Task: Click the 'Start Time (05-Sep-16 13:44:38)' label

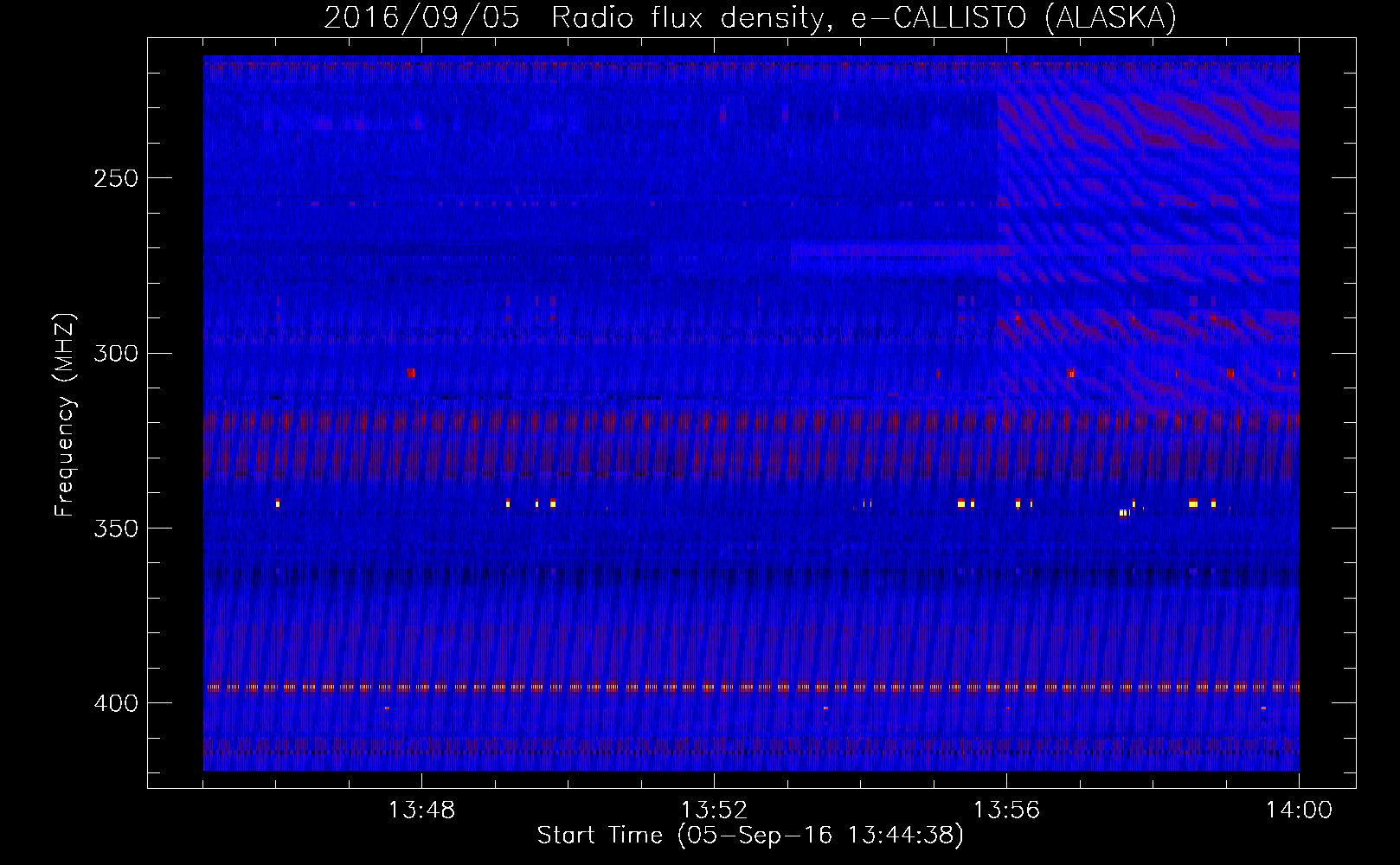Action: [750, 836]
